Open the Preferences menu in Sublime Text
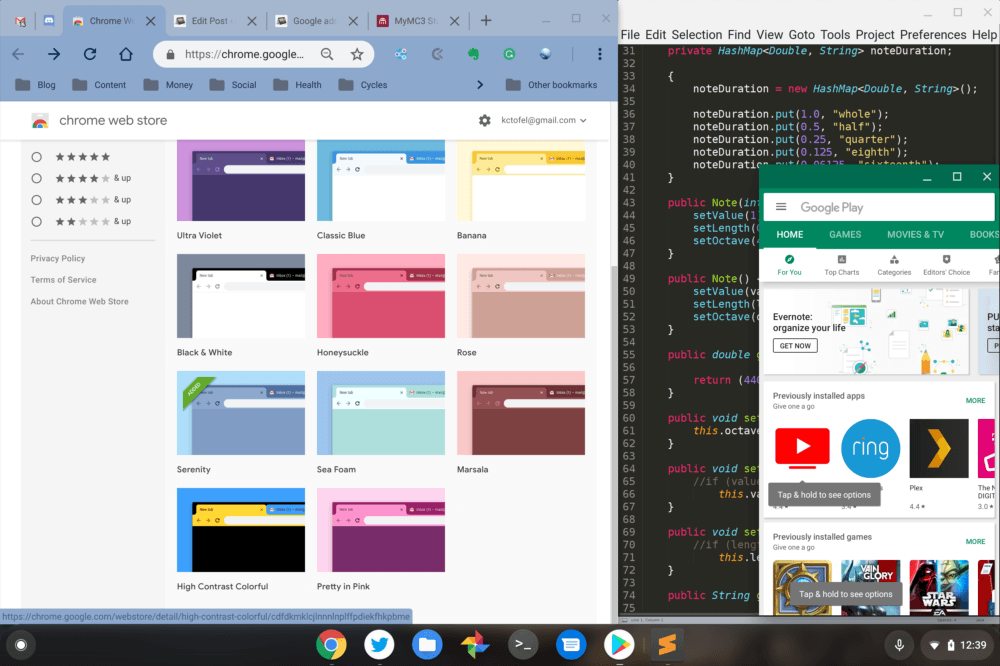This screenshot has height=666, width=1000. click(x=933, y=34)
